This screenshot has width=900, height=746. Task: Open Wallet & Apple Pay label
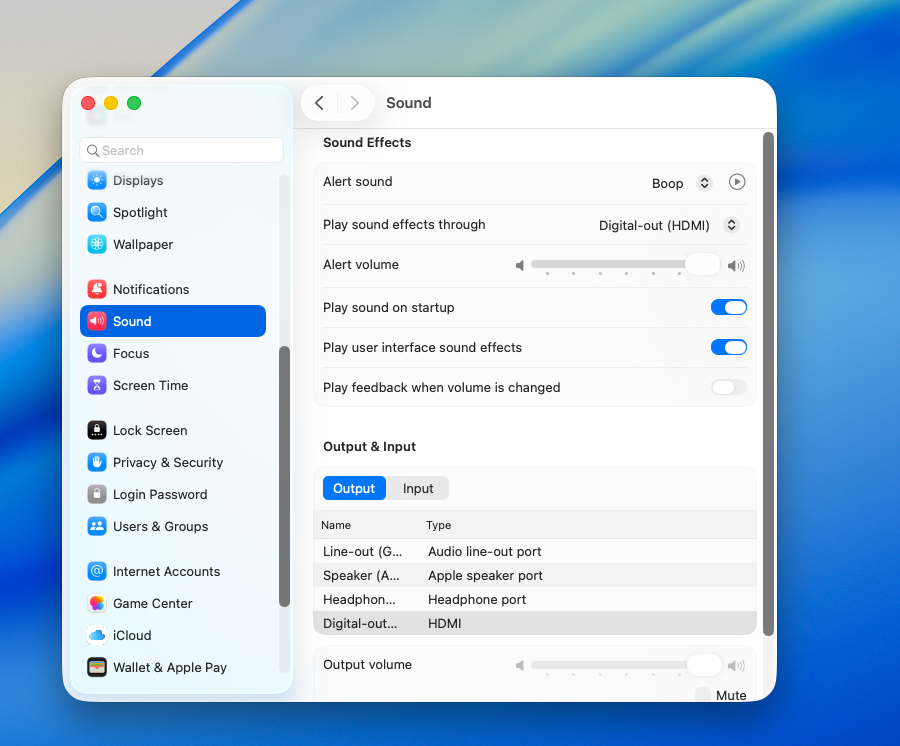170,667
